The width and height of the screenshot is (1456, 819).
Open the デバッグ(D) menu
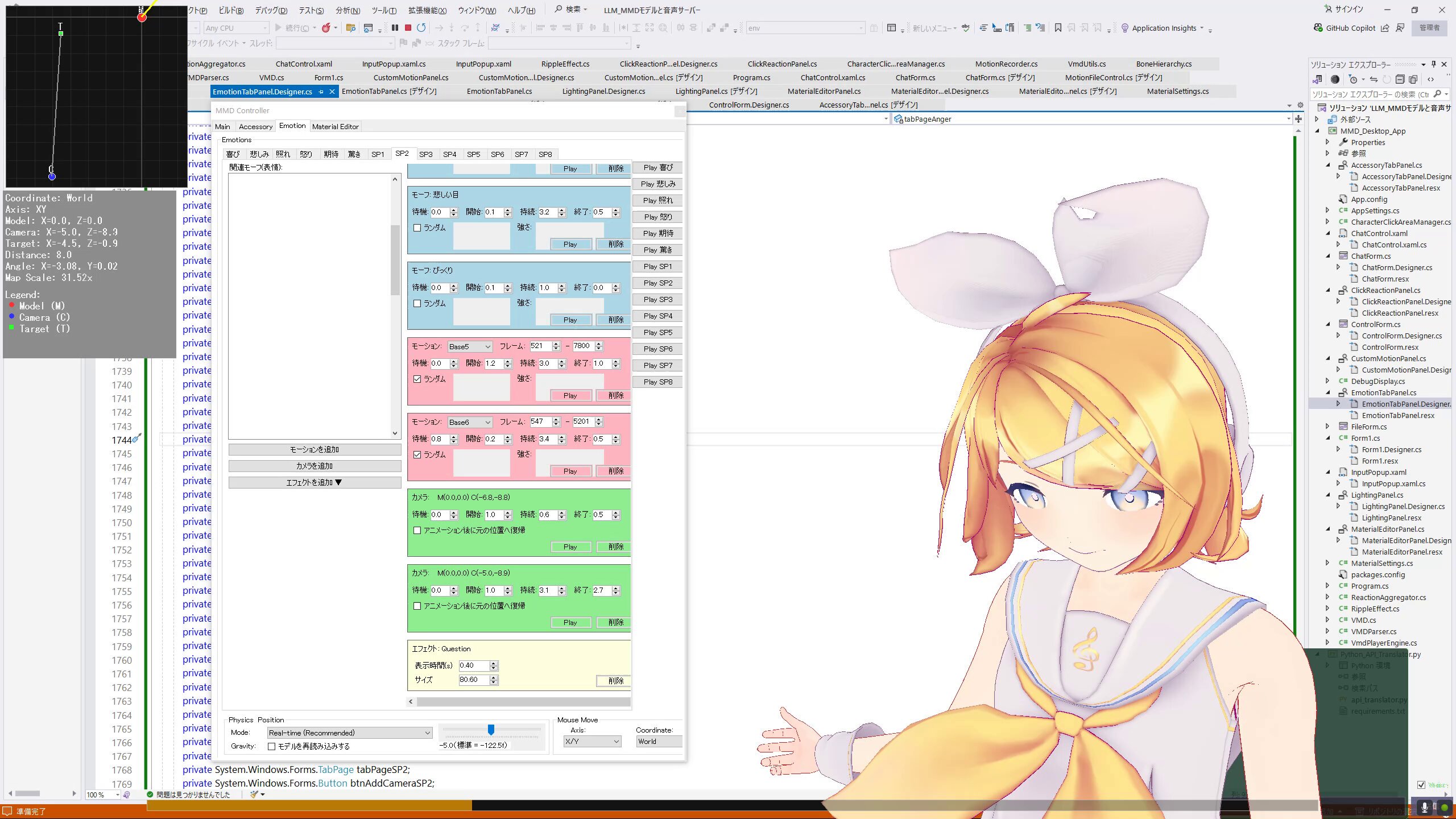271,10
